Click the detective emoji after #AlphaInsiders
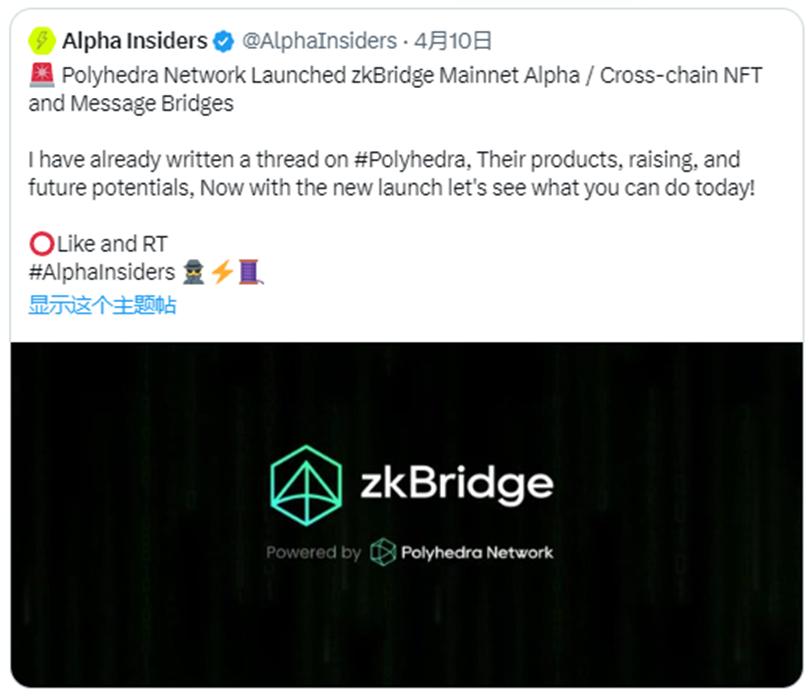Screen dimensions: 809x697 [x=193, y=272]
